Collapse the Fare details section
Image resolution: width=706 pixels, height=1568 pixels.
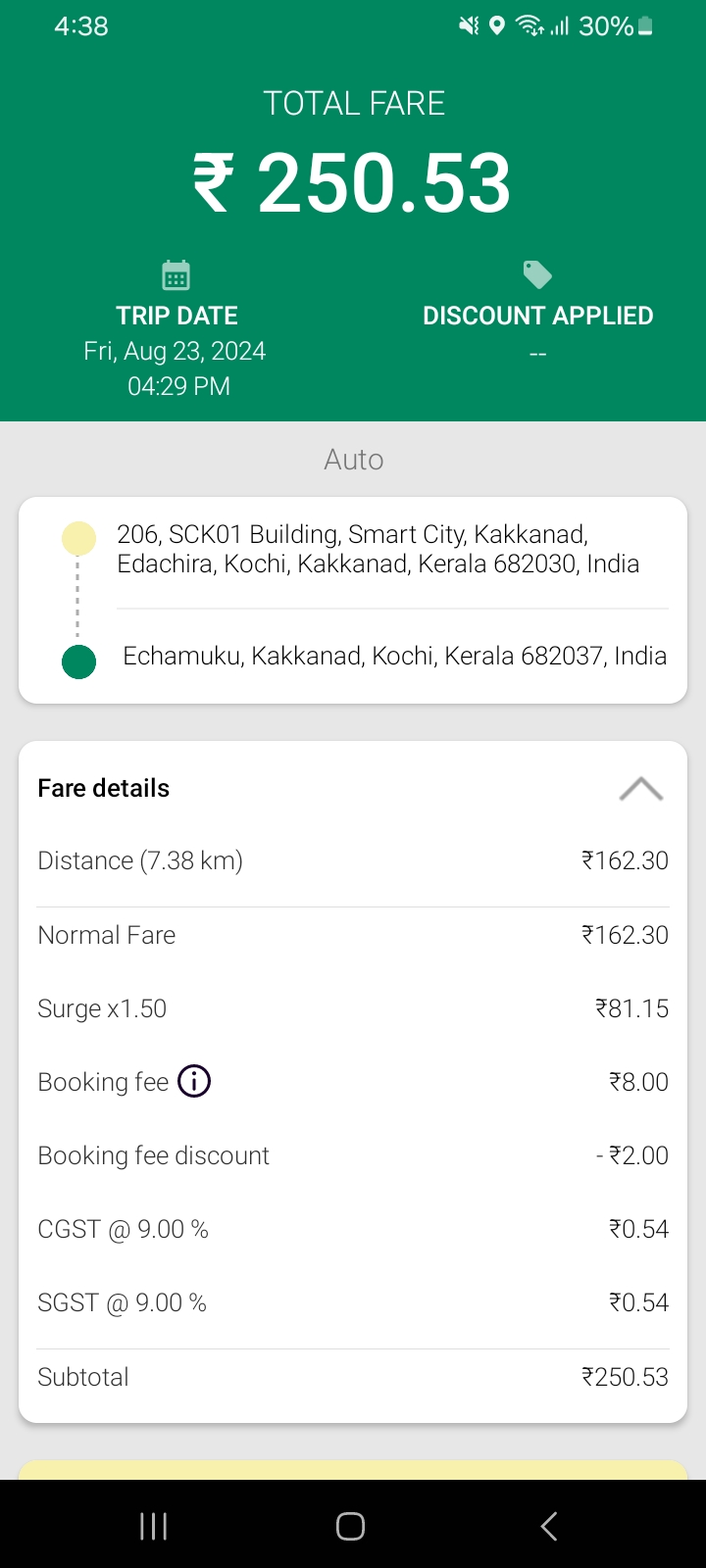(641, 789)
